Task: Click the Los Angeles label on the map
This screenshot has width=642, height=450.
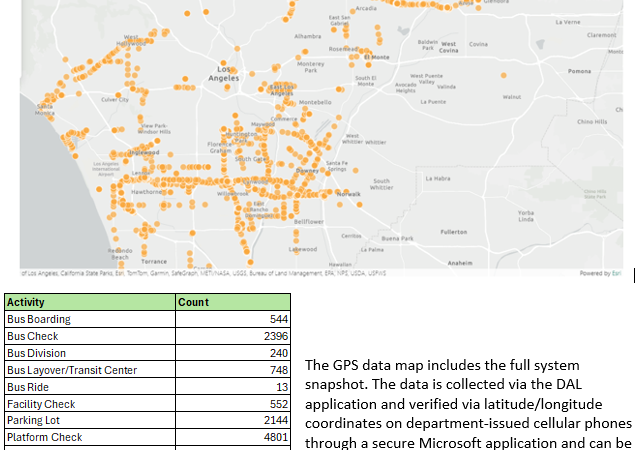Action: [222, 75]
